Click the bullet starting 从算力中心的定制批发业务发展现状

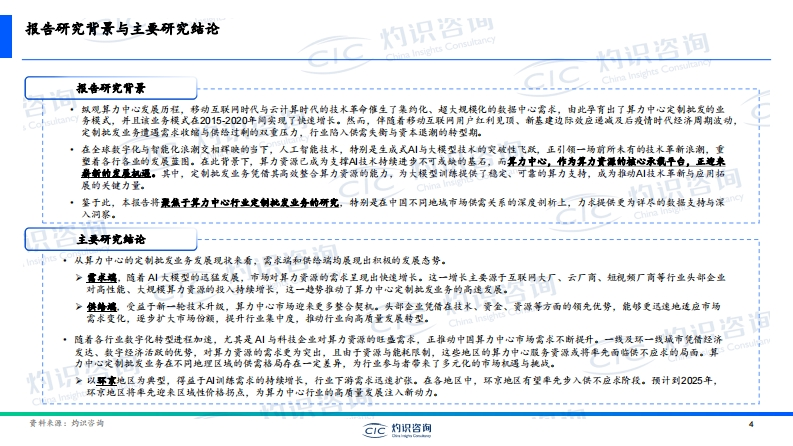(x=260, y=260)
